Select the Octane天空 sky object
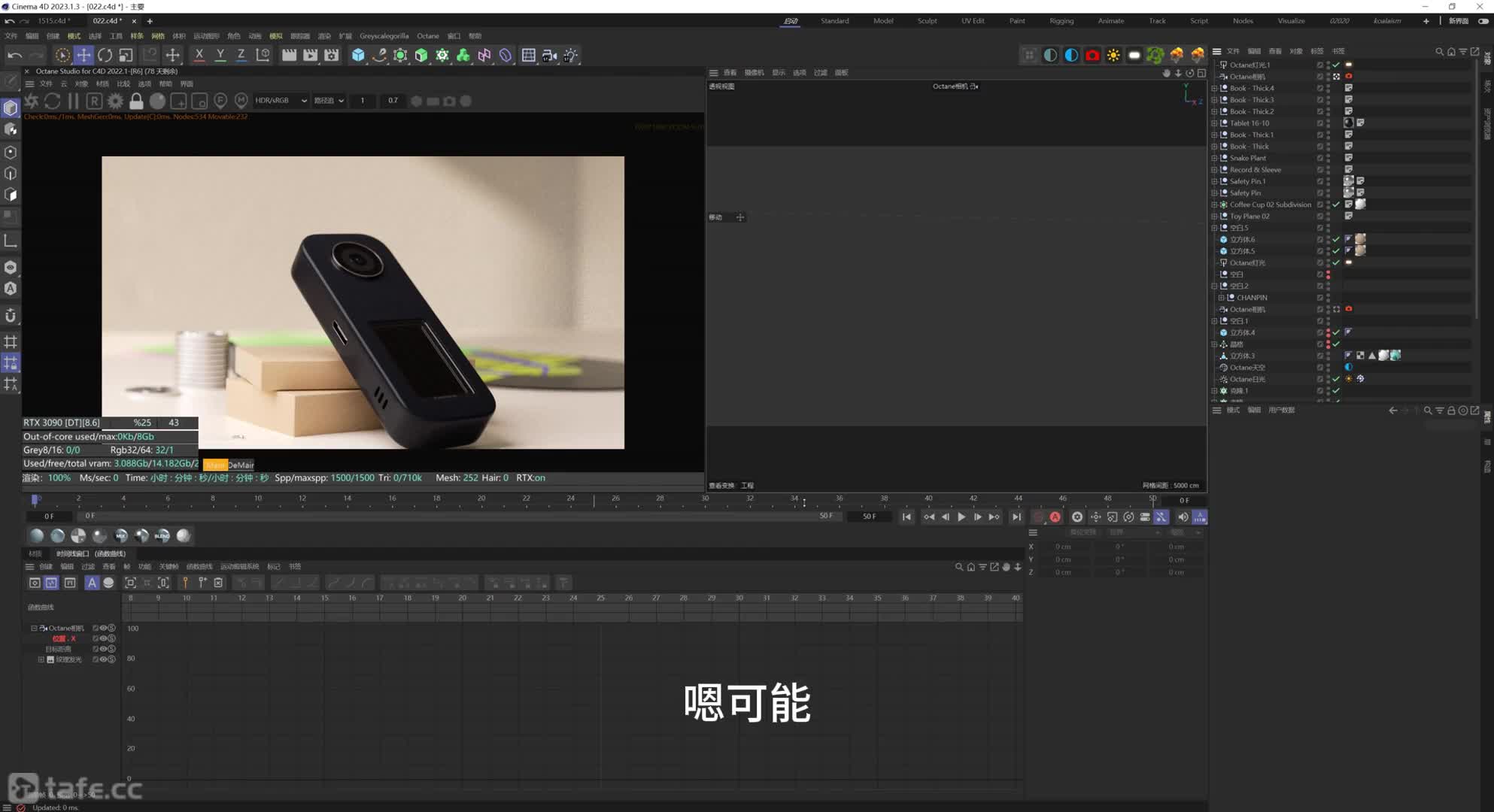This screenshot has height=812, width=1494. point(1247,368)
